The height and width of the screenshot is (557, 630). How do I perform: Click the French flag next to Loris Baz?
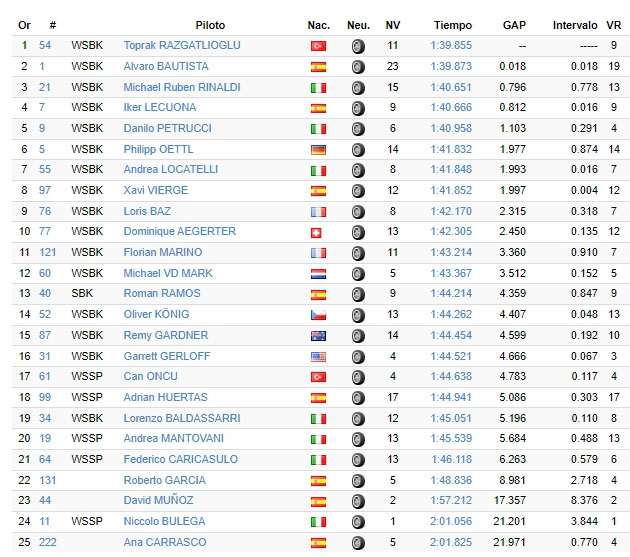[318, 212]
